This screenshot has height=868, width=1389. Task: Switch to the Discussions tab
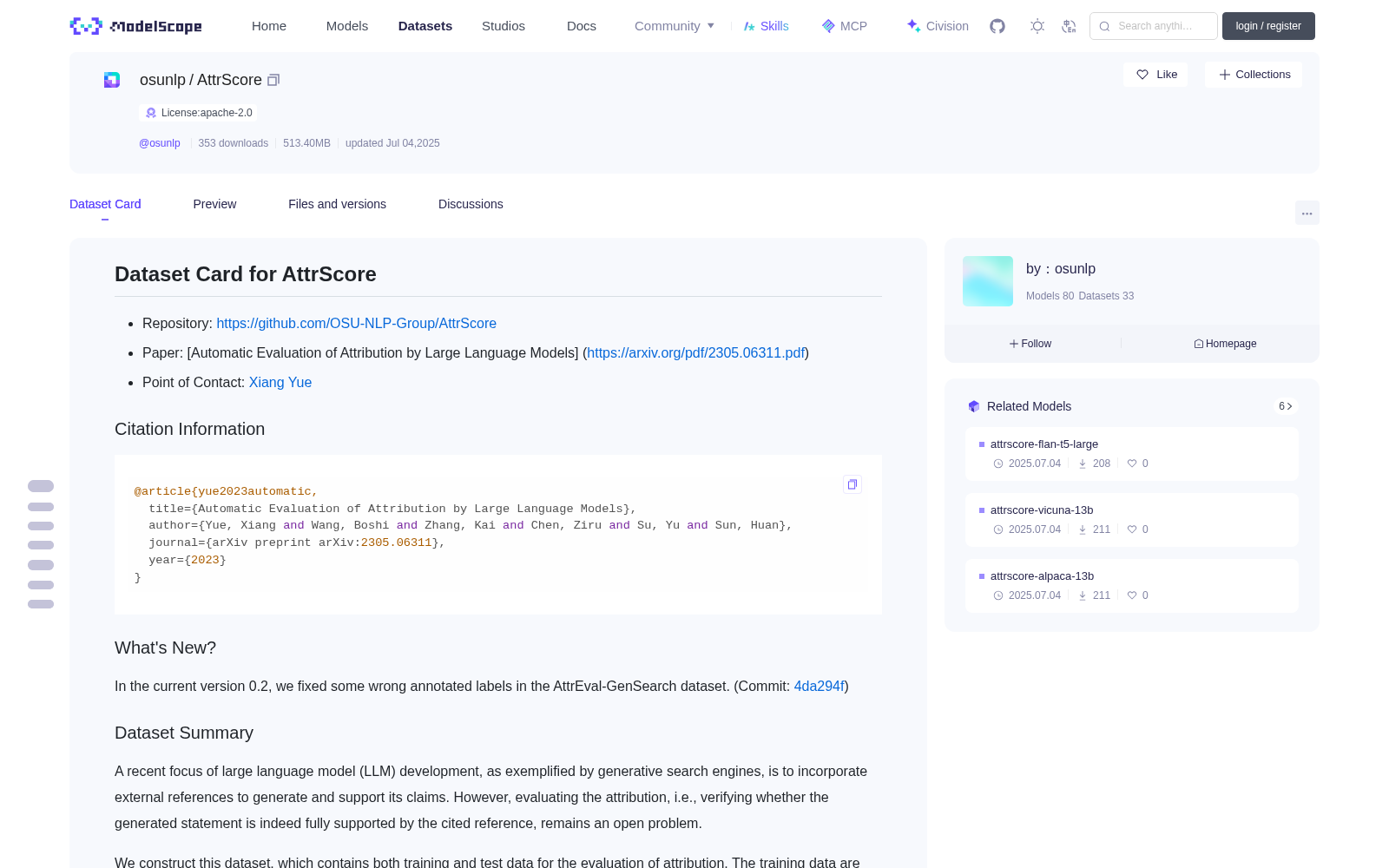click(x=471, y=204)
